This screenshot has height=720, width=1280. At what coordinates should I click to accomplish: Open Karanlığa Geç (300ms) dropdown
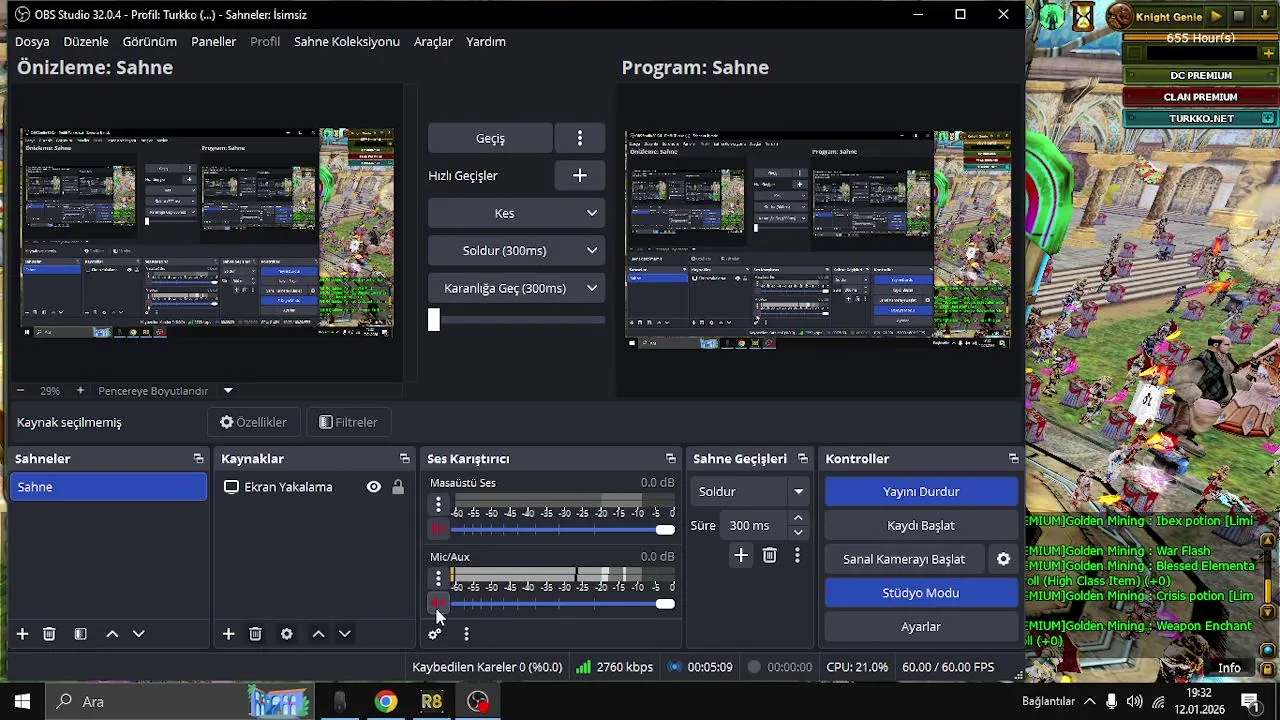point(516,288)
